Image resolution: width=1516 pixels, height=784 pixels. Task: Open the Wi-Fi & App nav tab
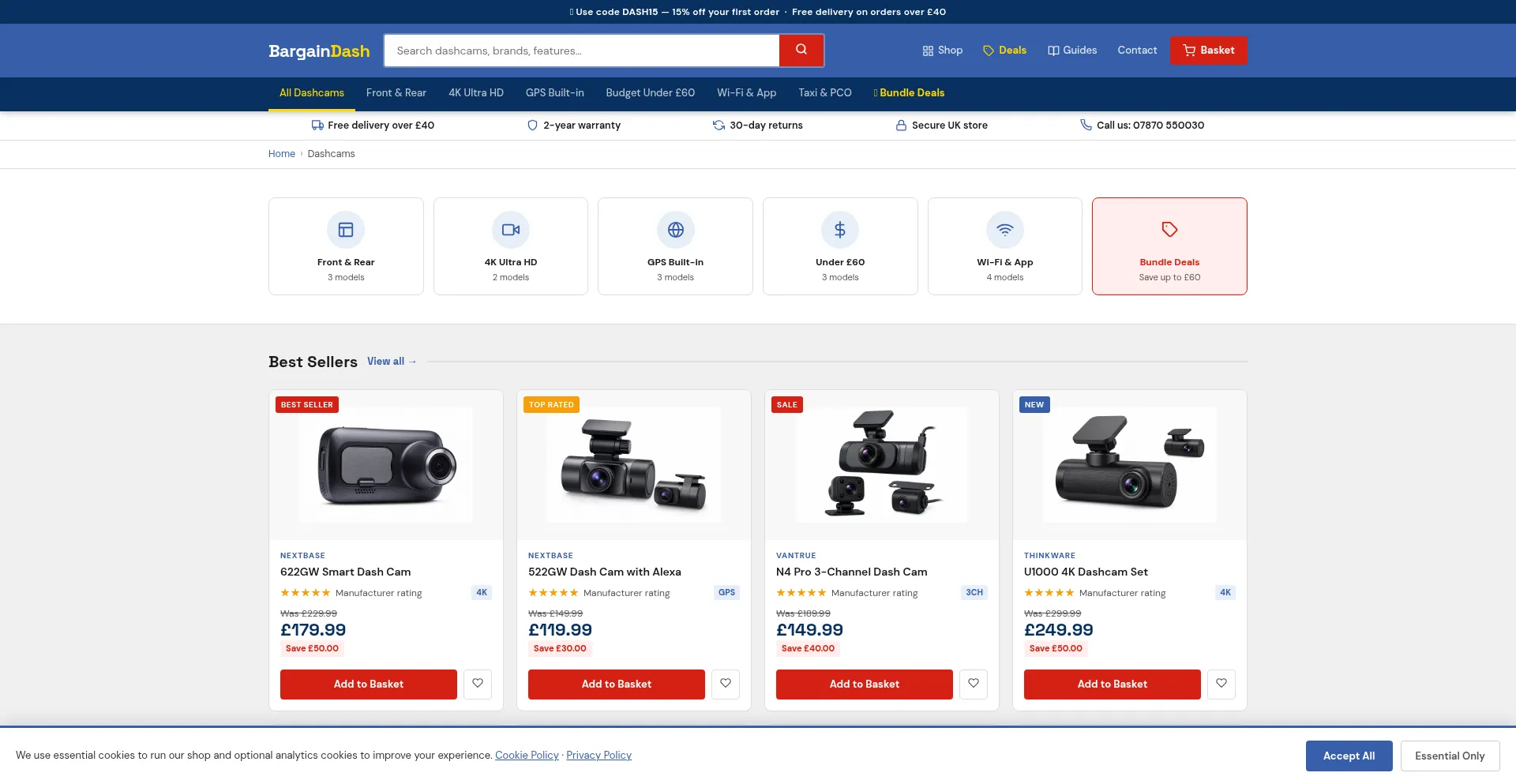click(x=747, y=93)
